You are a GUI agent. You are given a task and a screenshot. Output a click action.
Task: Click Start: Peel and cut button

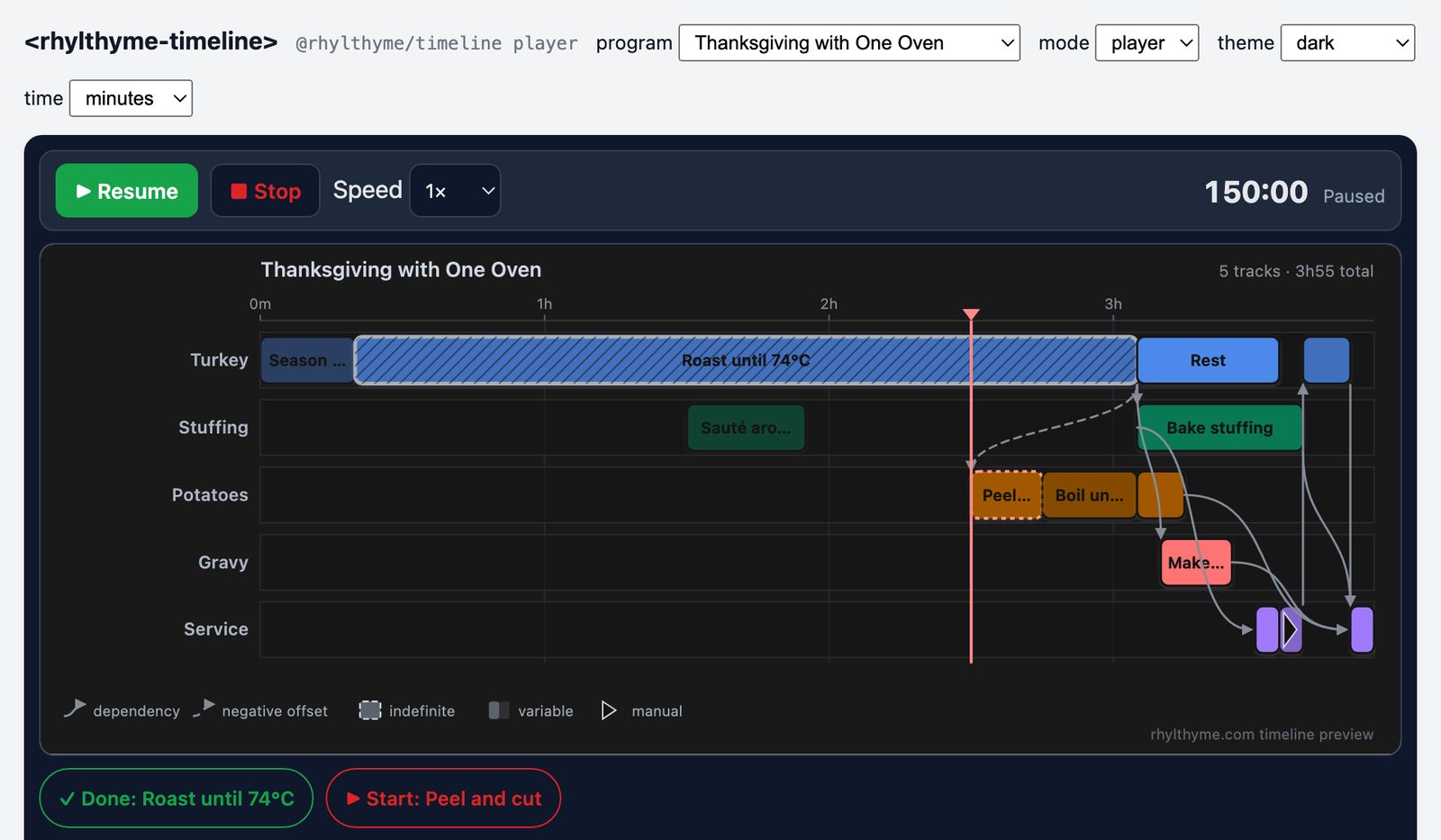443,799
